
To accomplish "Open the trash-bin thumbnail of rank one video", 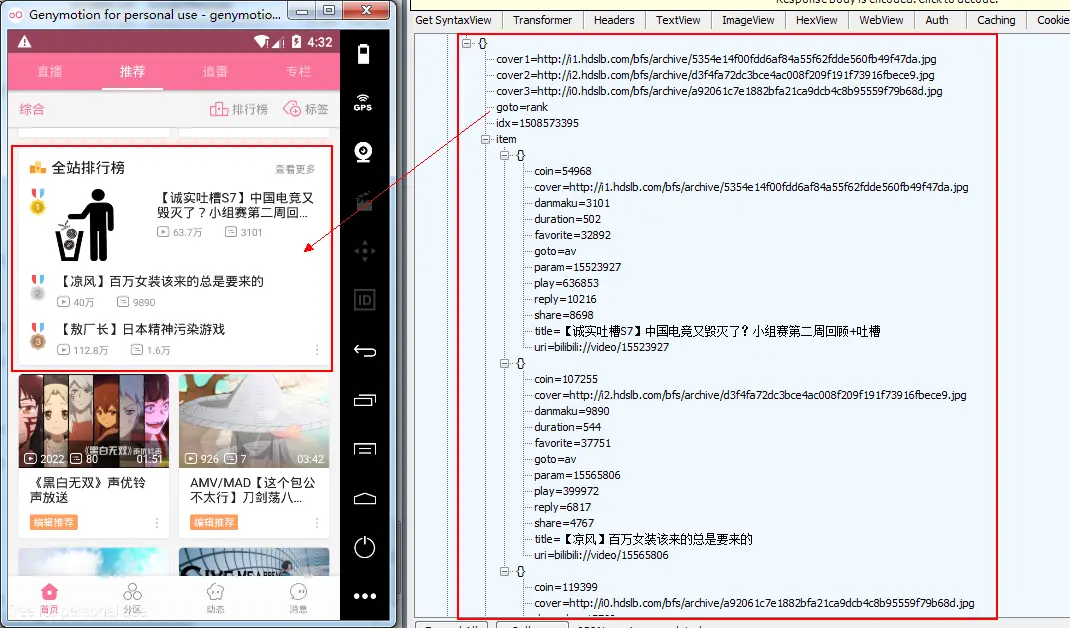I will (x=85, y=225).
